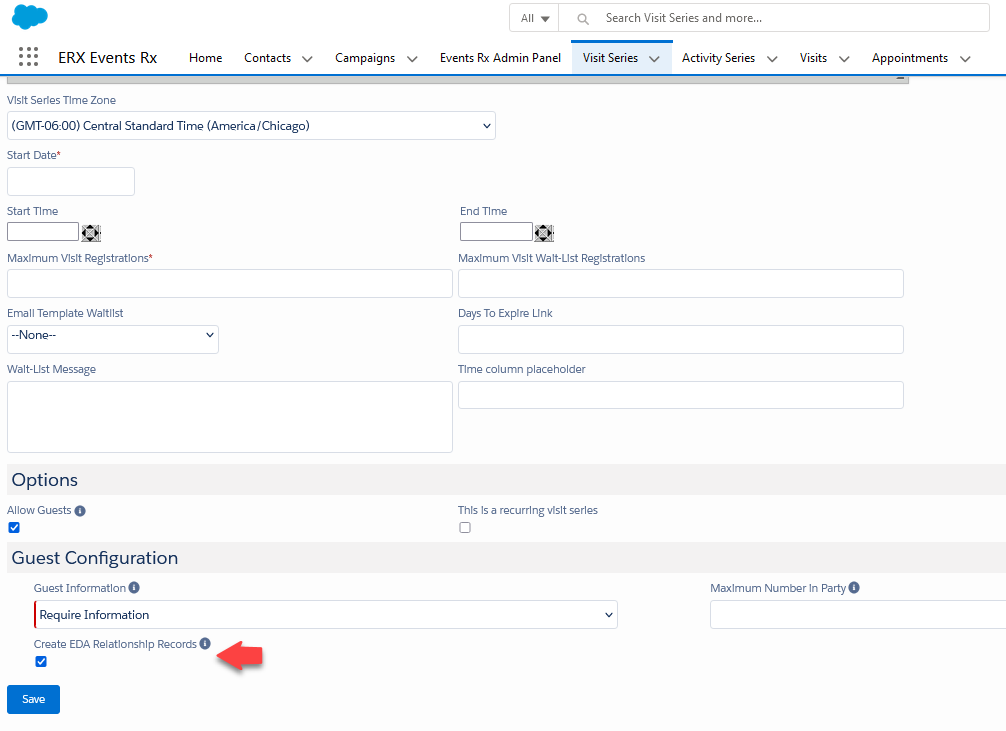Viewport: 1006px width, 731px height.
Task: Click the End Time picker icon
Action: click(544, 232)
